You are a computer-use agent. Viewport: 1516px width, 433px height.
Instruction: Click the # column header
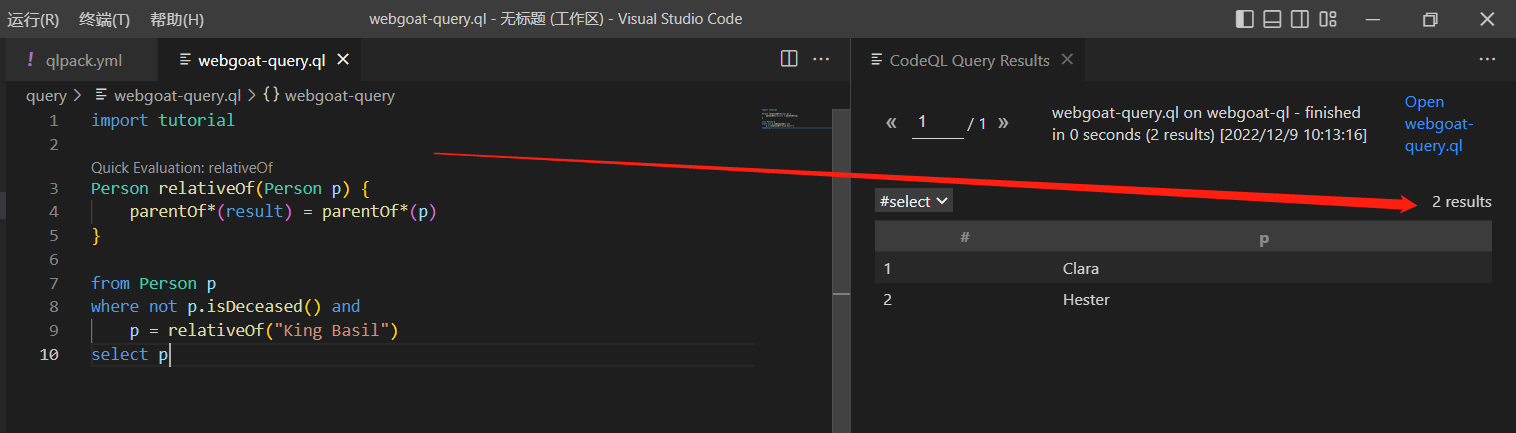coord(965,237)
